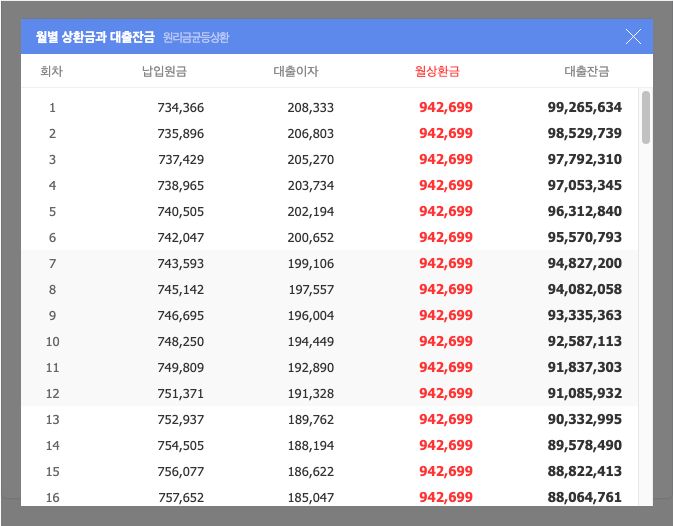Image resolution: width=673 pixels, height=526 pixels.
Task: Select interest value 185,047
Action: point(311,497)
